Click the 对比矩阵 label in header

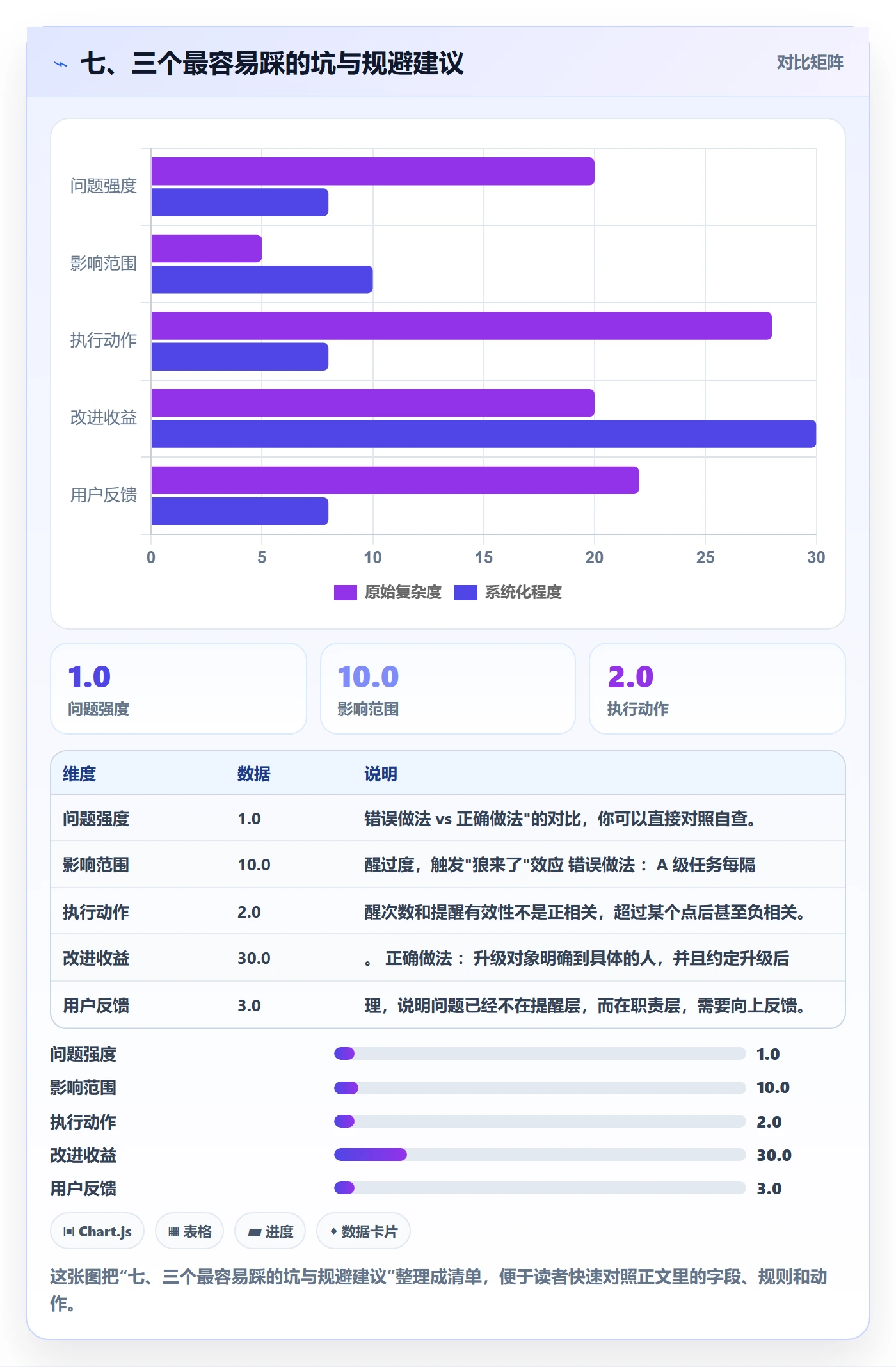810,63
